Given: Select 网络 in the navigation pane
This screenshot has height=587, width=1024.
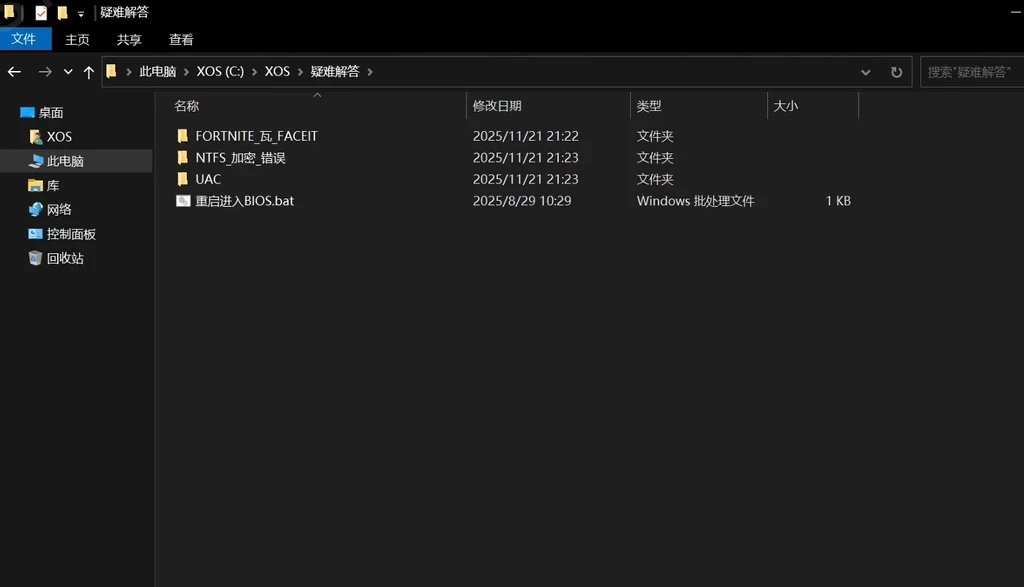Looking at the screenshot, I should point(59,210).
